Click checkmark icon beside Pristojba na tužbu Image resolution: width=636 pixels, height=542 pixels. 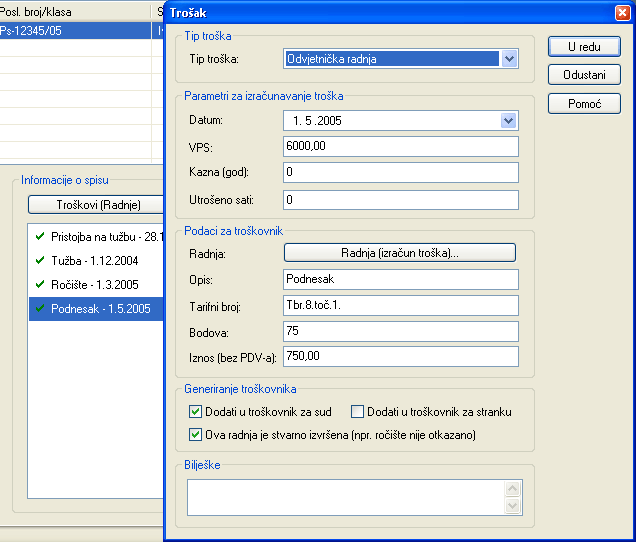pyautogui.click(x=39, y=237)
